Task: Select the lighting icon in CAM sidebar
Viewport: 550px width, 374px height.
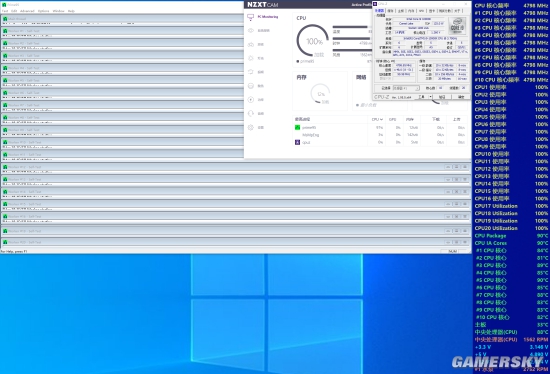Action: pos(251,58)
